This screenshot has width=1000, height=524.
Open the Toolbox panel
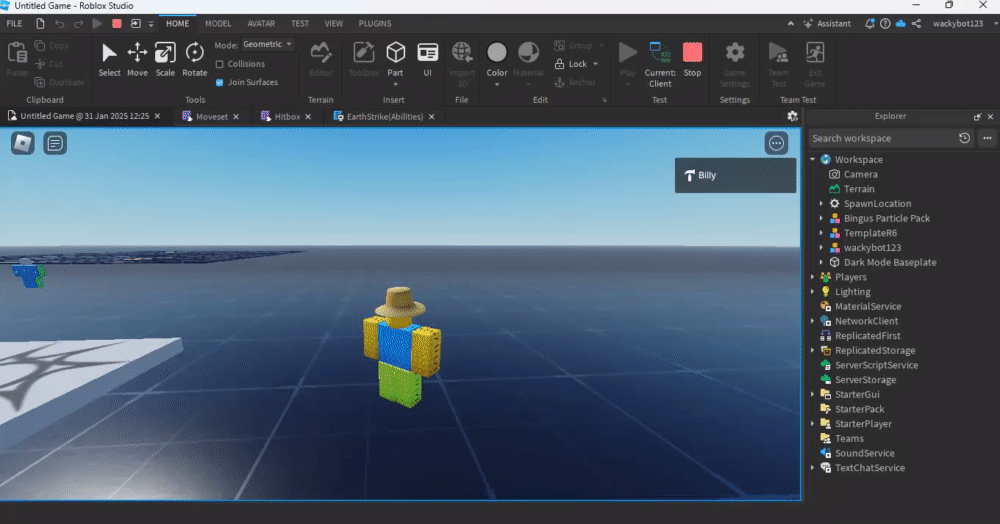(364, 59)
